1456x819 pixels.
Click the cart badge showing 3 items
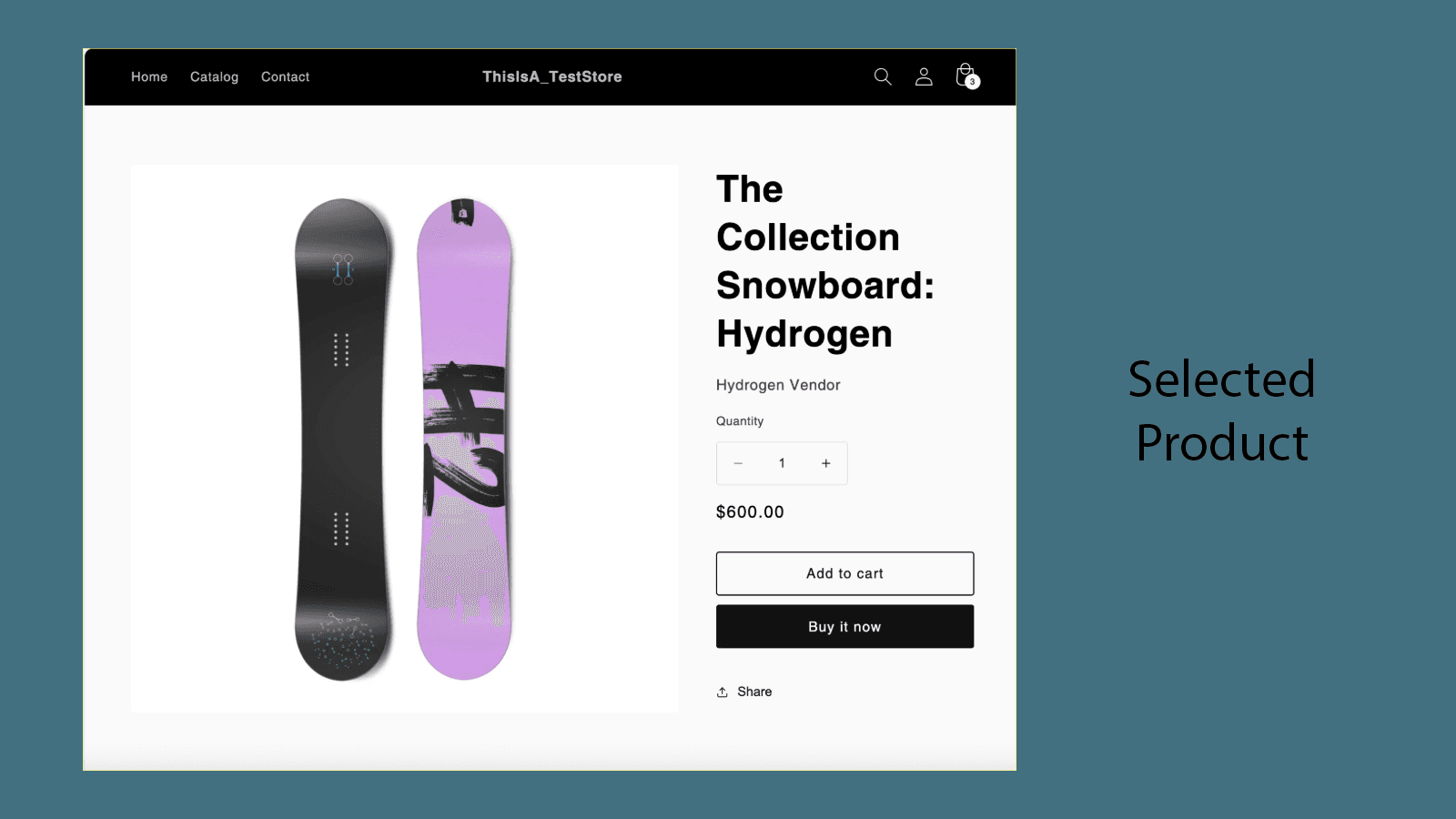pyautogui.click(x=971, y=83)
